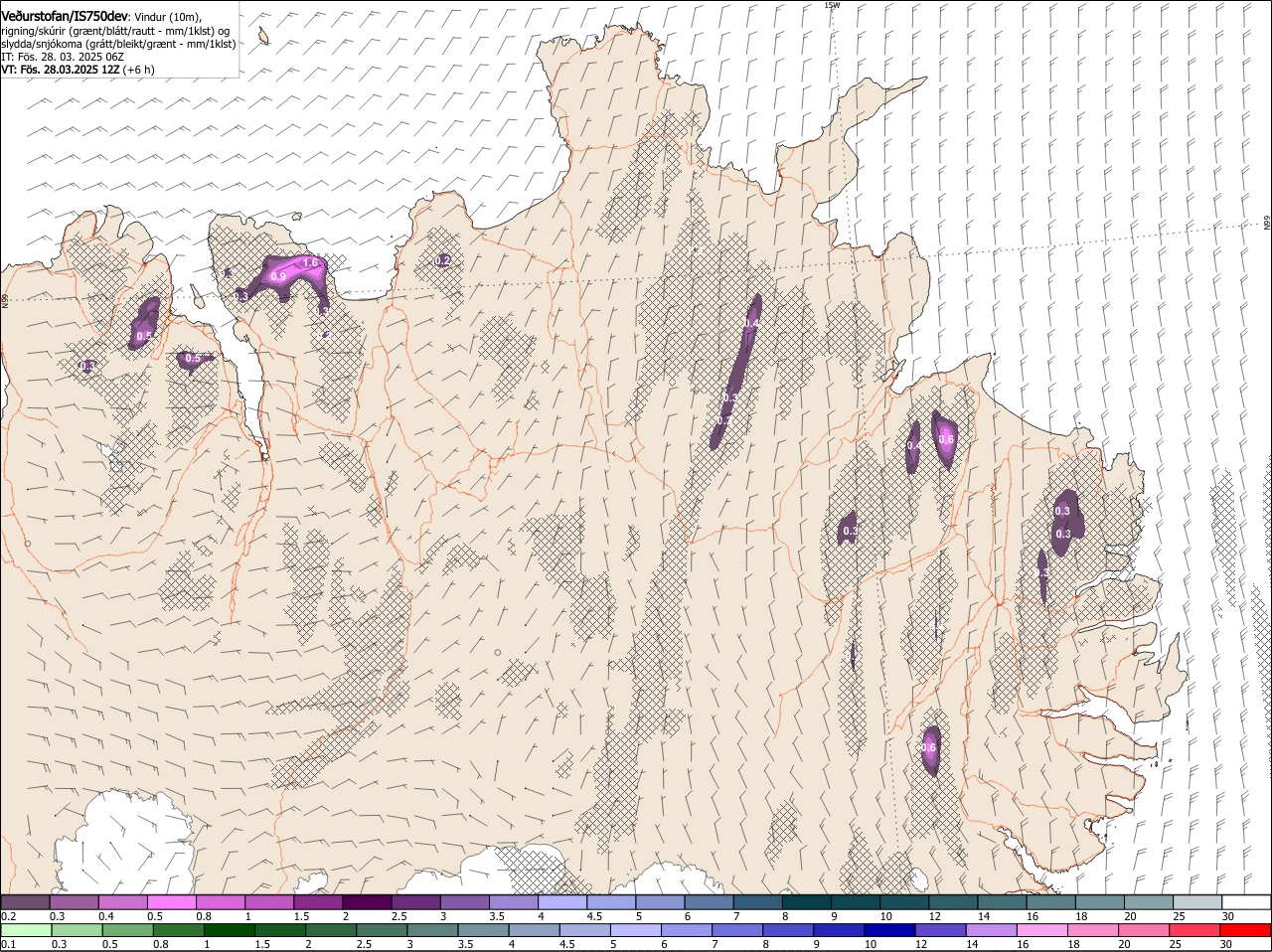The height and width of the screenshot is (952, 1272).
Task: Click top-row lavender swatch between 4 and 4.5
Action: pos(561,901)
